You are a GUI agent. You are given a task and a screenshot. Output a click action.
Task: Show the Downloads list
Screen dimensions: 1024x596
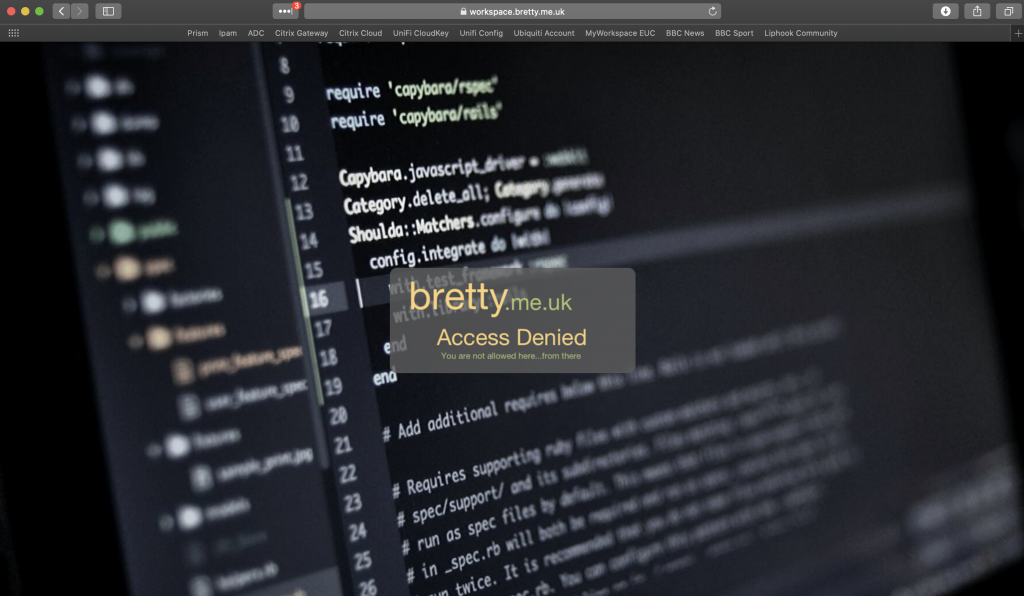pyautogui.click(x=945, y=11)
